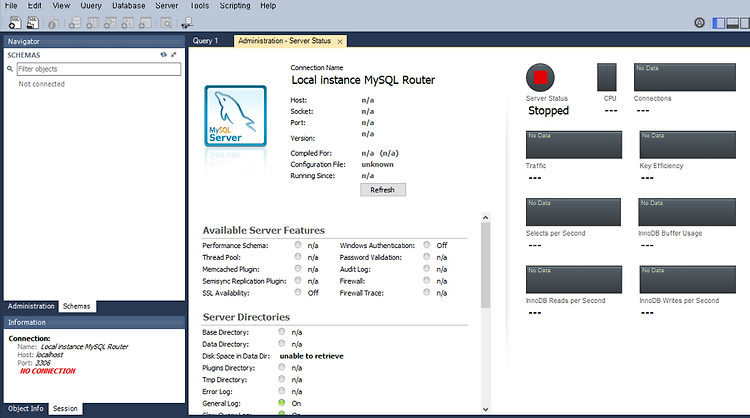This screenshot has width=750, height=418.
Task: Switch to the Administration navigator tab
Action: pos(31,306)
